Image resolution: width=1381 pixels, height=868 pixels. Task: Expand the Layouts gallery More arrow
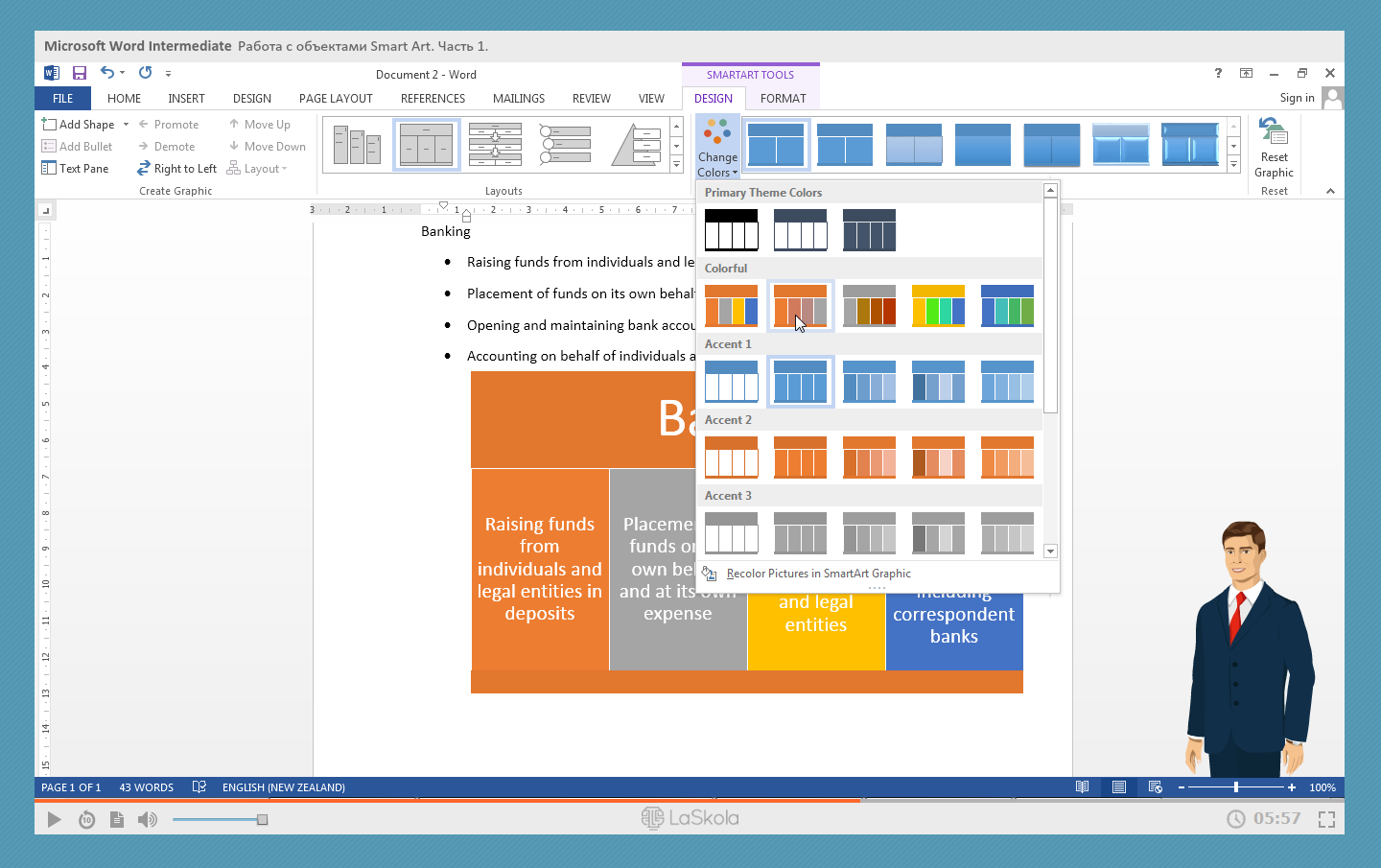click(676, 167)
